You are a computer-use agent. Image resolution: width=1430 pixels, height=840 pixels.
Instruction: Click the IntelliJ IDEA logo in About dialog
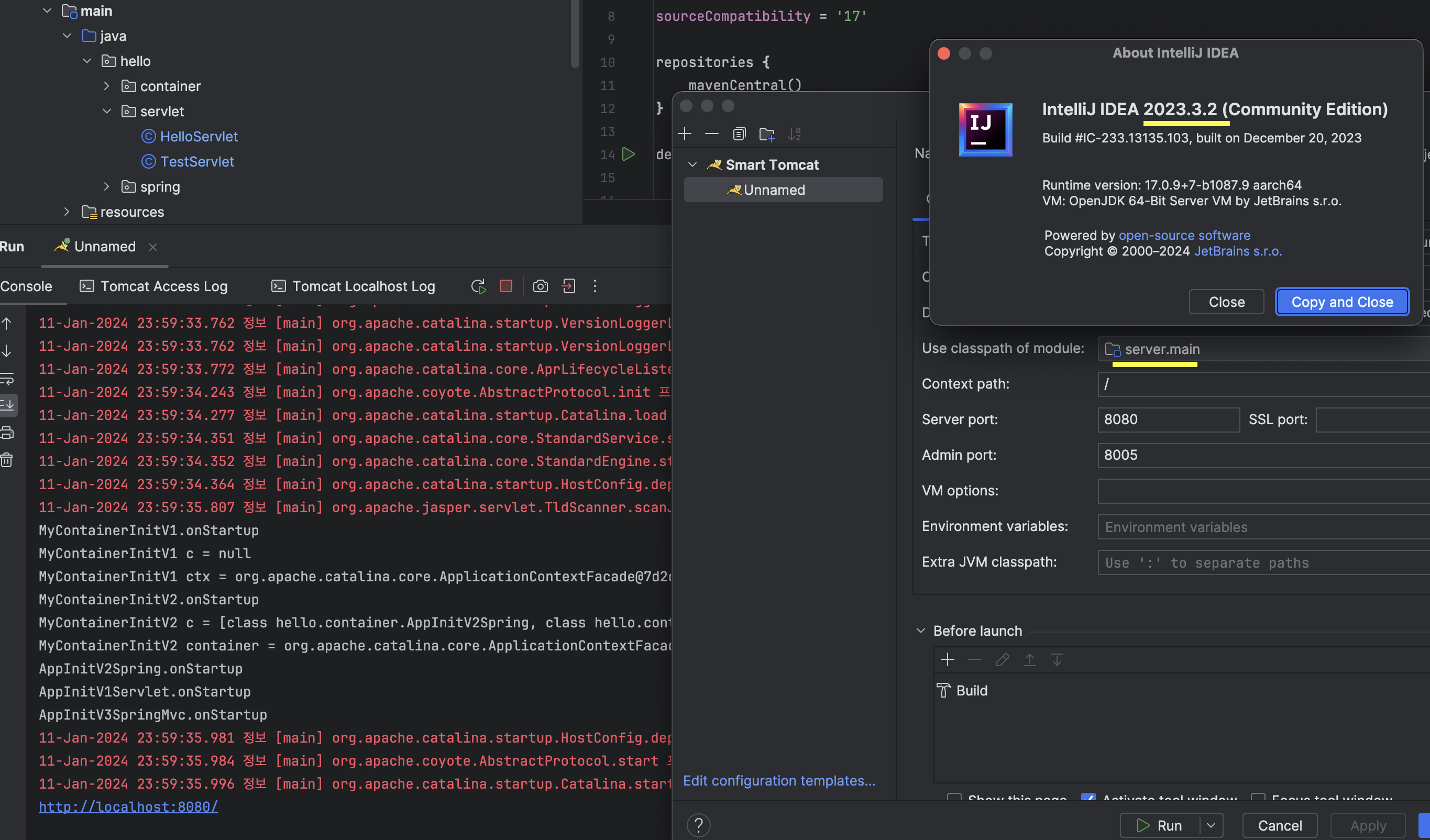pyautogui.click(x=985, y=130)
